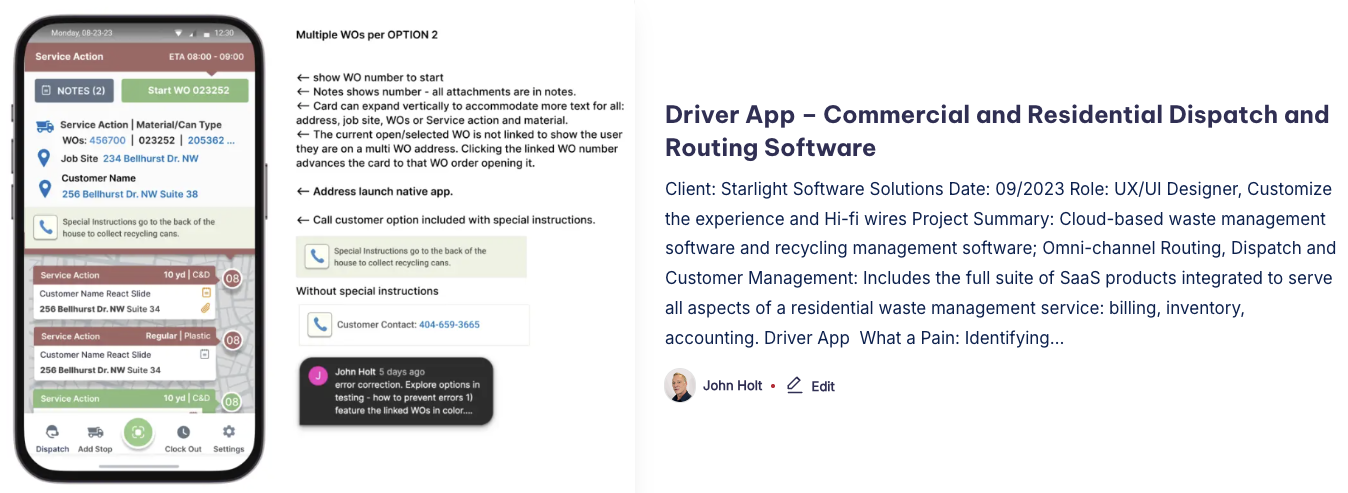1348x493 pixels.
Task: Tap the Clock Out icon
Action: coord(183,432)
